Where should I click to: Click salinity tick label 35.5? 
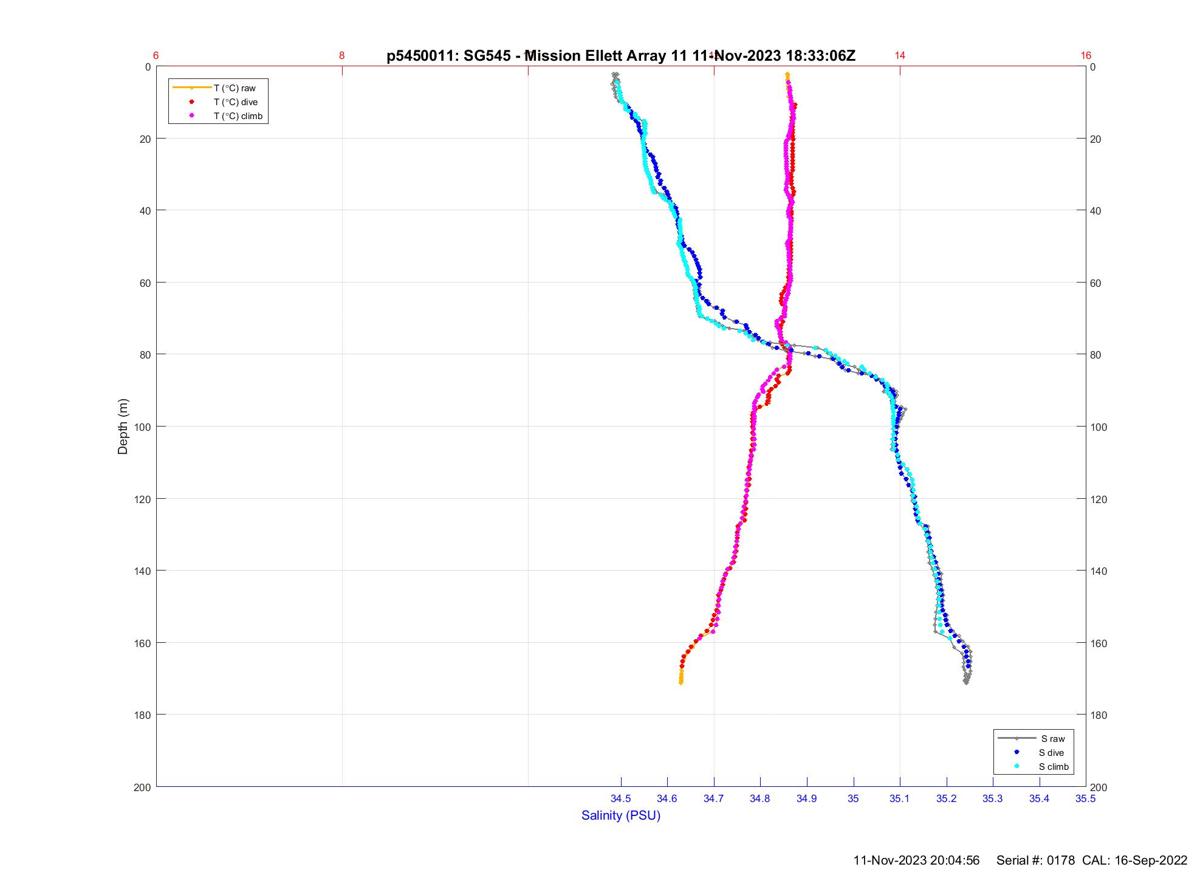pyautogui.click(x=1086, y=798)
